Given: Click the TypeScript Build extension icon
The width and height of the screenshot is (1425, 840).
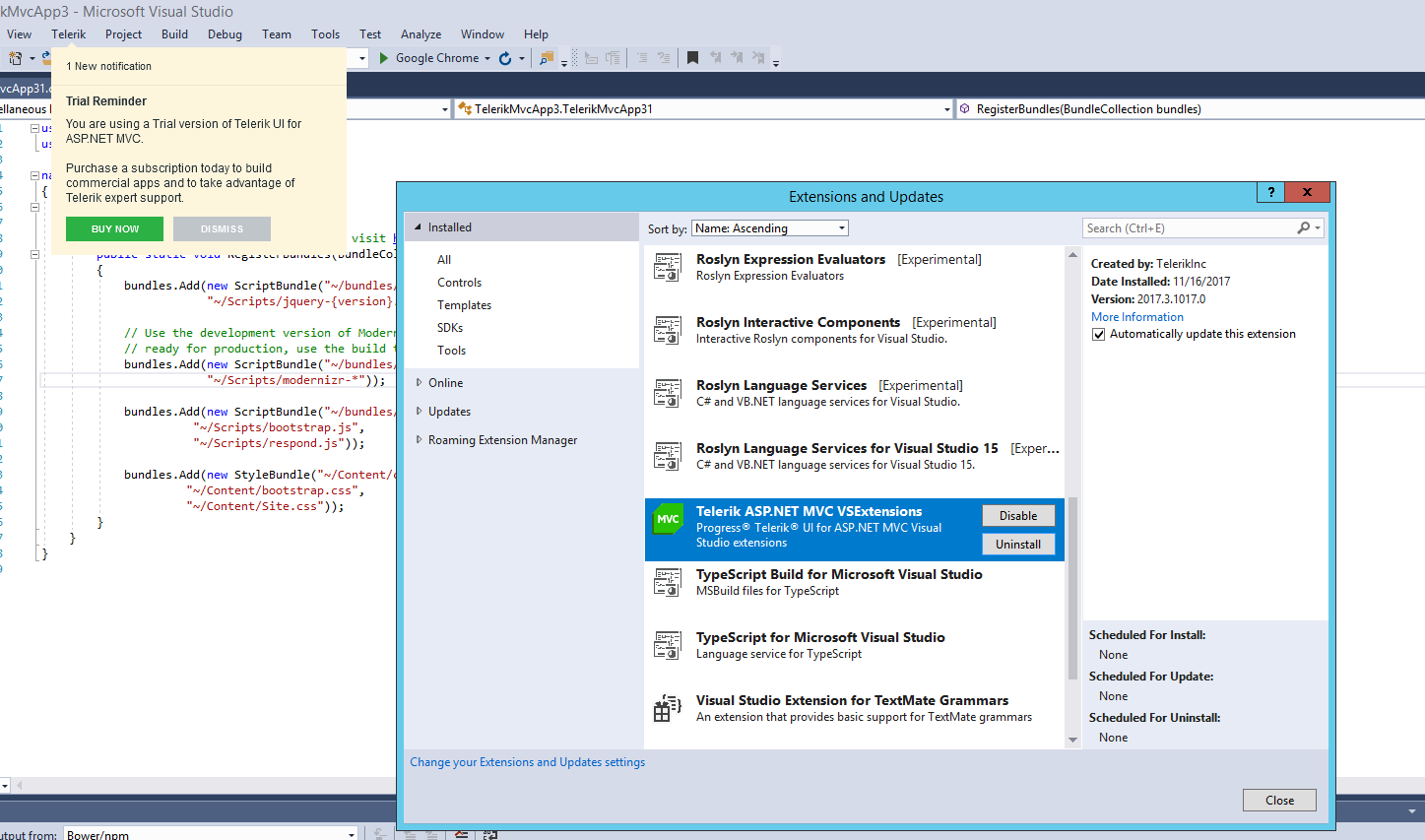Looking at the screenshot, I should coord(668,582).
